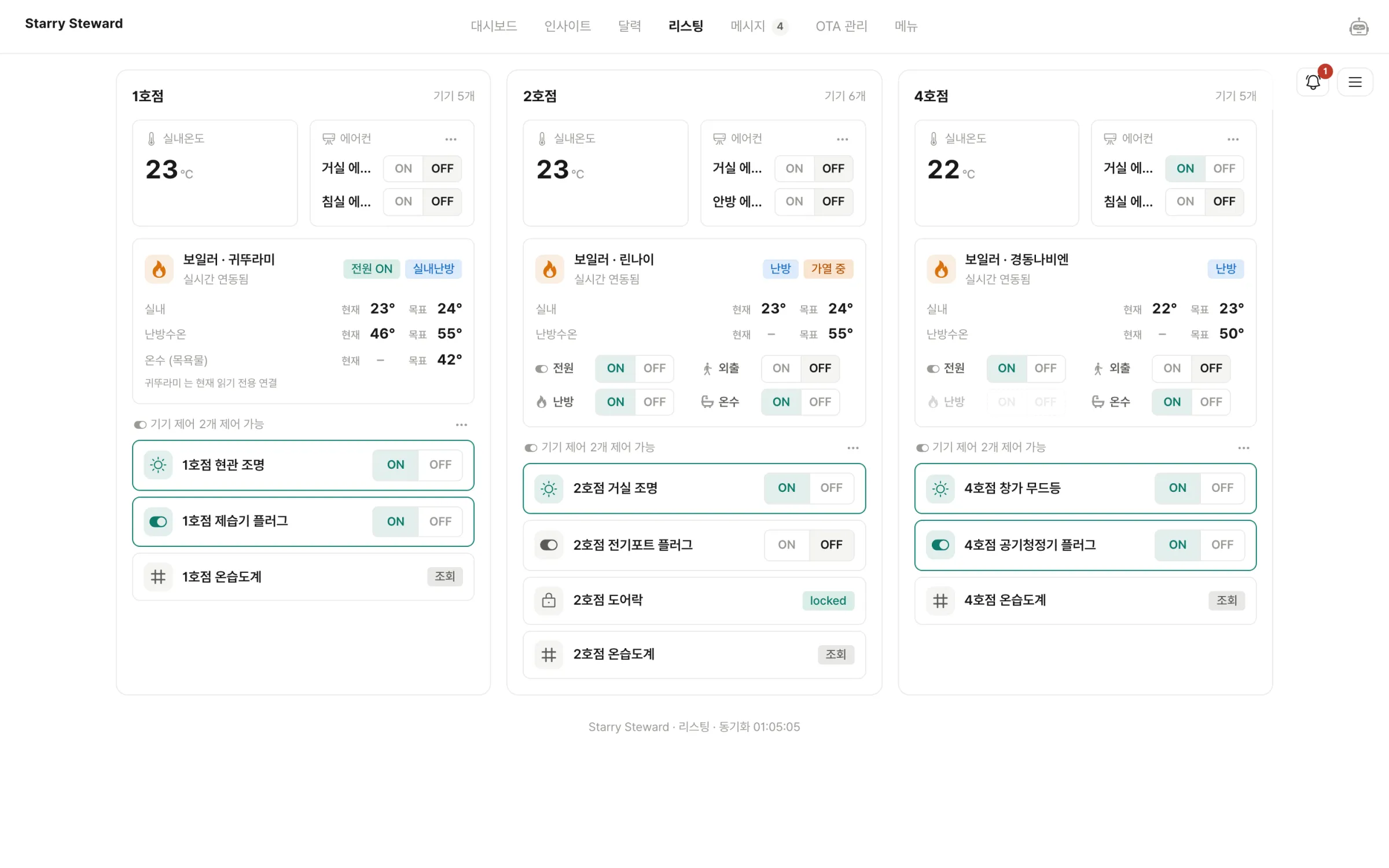Click the 2호점 거실 조명 light icon
The height and width of the screenshot is (868, 1389).
pyautogui.click(x=549, y=488)
